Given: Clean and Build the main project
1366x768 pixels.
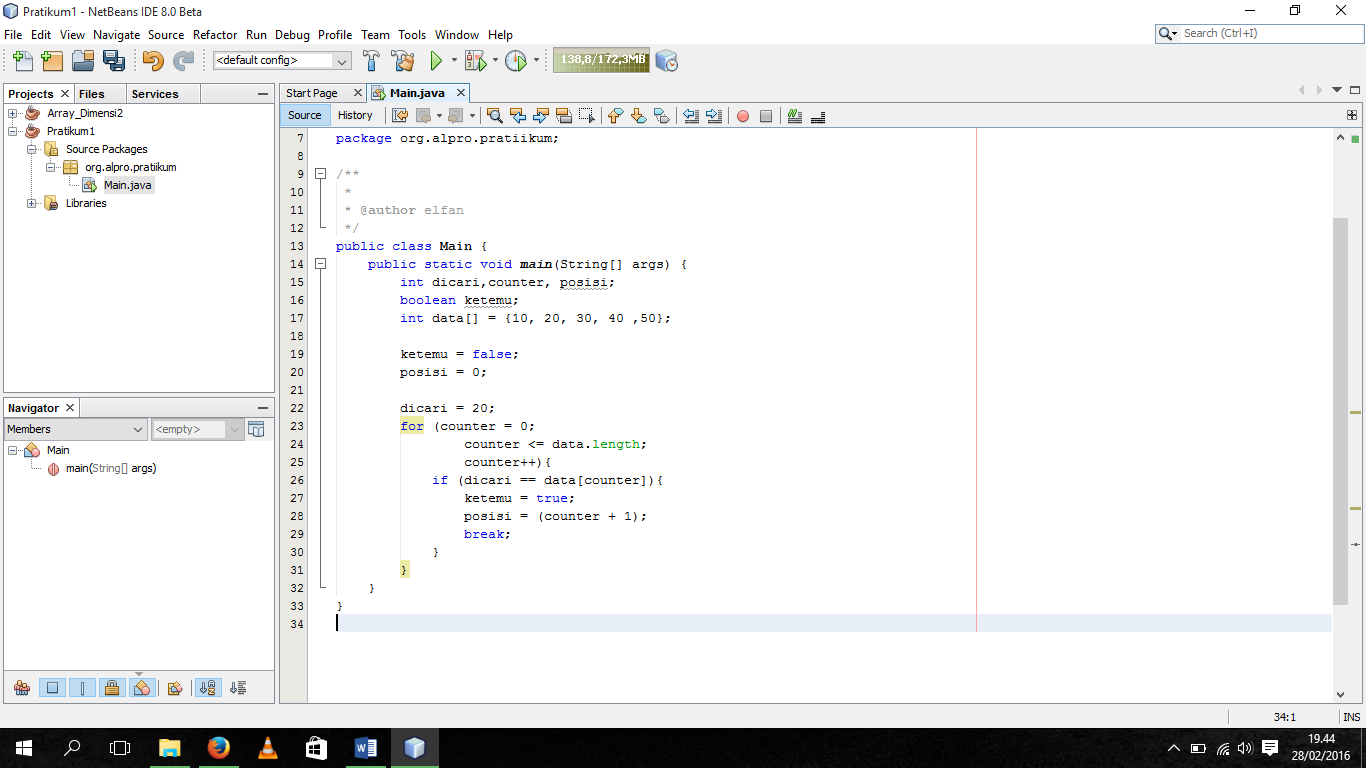Looking at the screenshot, I should pyautogui.click(x=402, y=60).
